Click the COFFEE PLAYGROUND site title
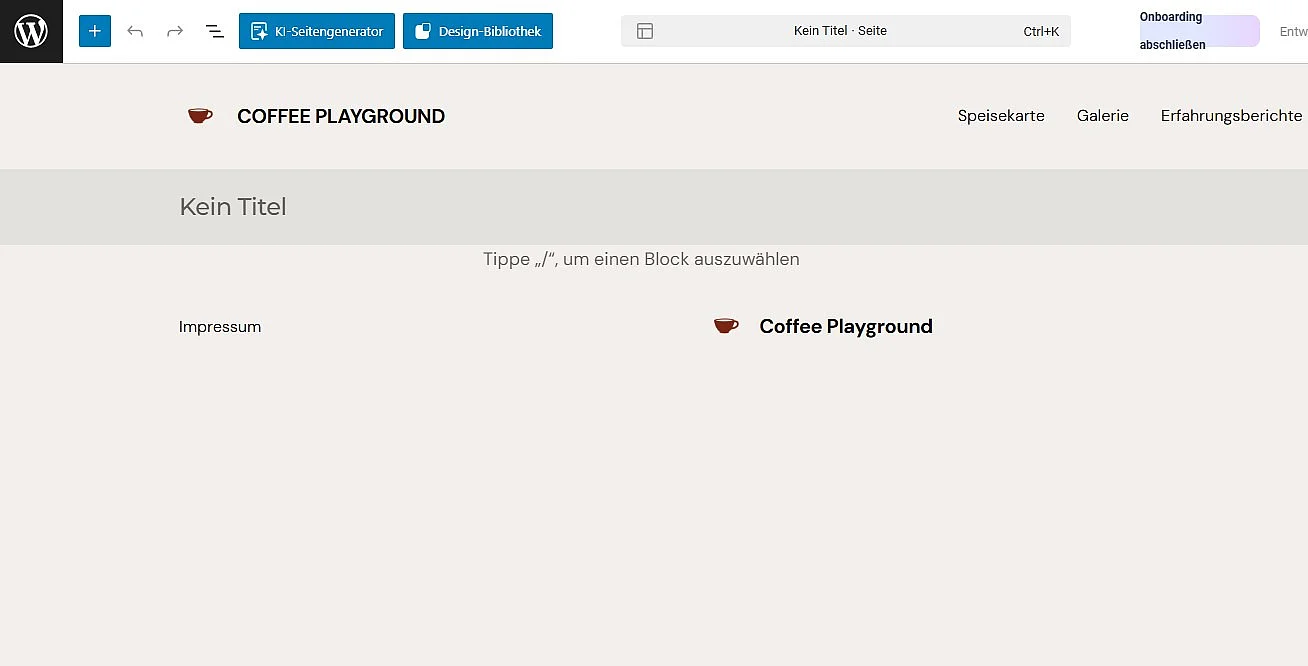 [341, 116]
